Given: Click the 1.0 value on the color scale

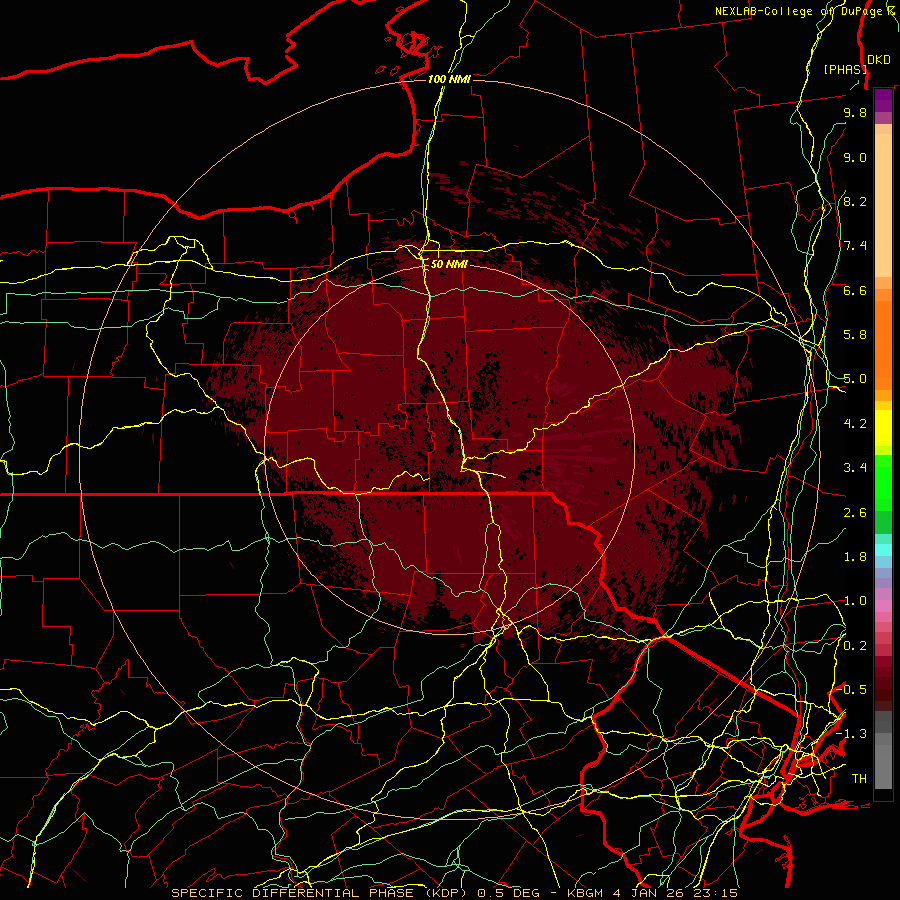Looking at the screenshot, I should point(855,601).
